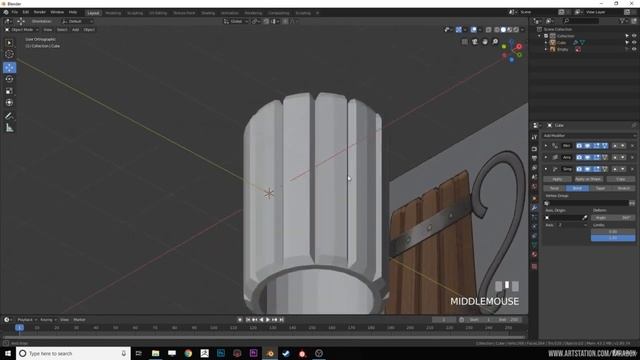
Task: Choose the Scale tool
Action: pyautogui.click(x=9, y=91)
